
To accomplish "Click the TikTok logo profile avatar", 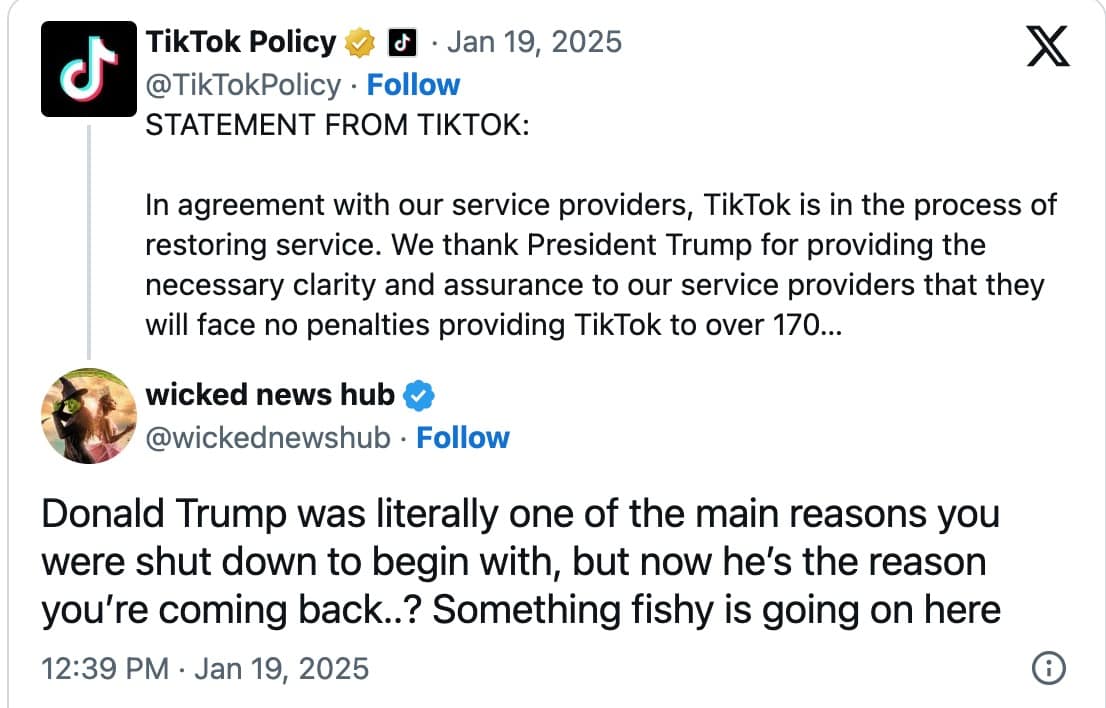I will click(88, 69).
